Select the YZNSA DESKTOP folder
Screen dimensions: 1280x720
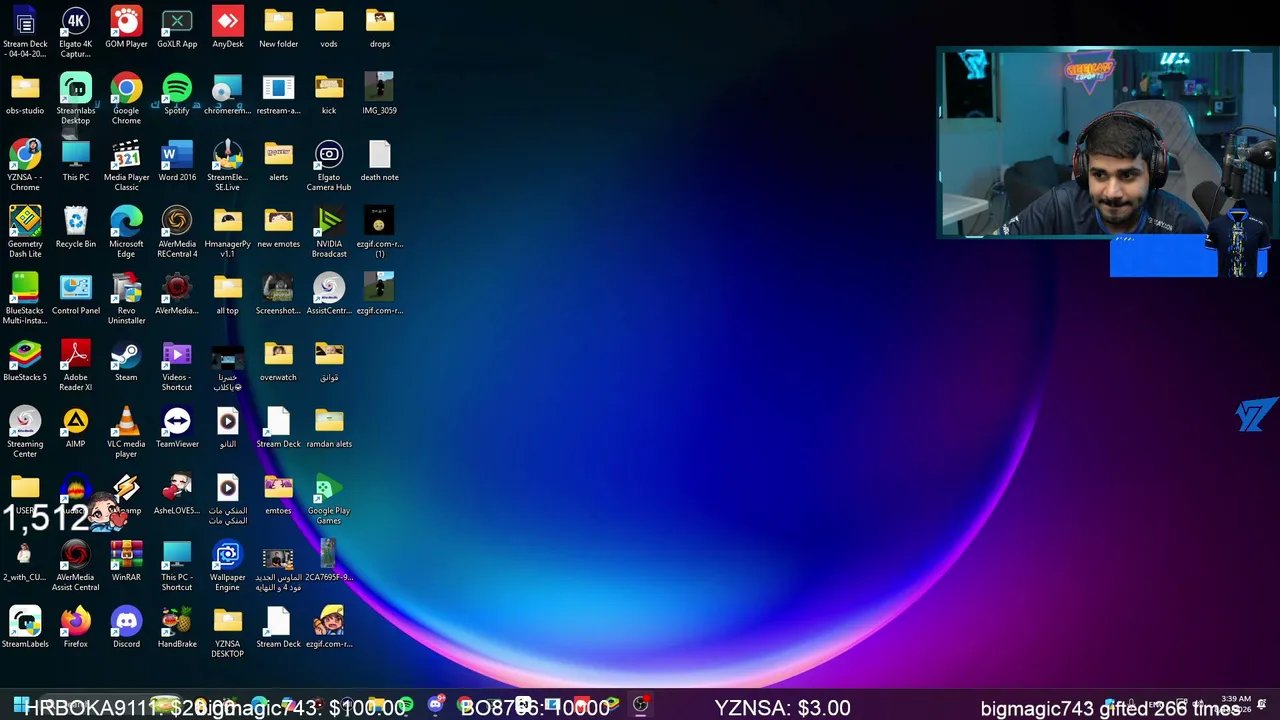tap(228, 632)
